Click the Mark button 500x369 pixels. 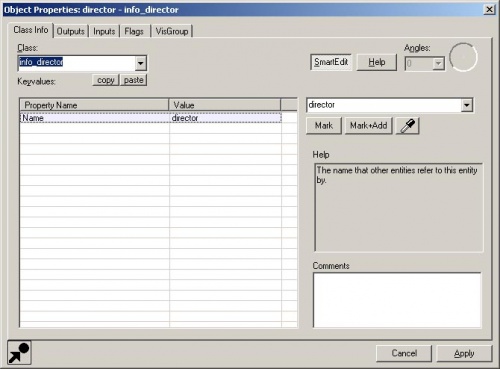pyautogui.click(x=324, y=126)
